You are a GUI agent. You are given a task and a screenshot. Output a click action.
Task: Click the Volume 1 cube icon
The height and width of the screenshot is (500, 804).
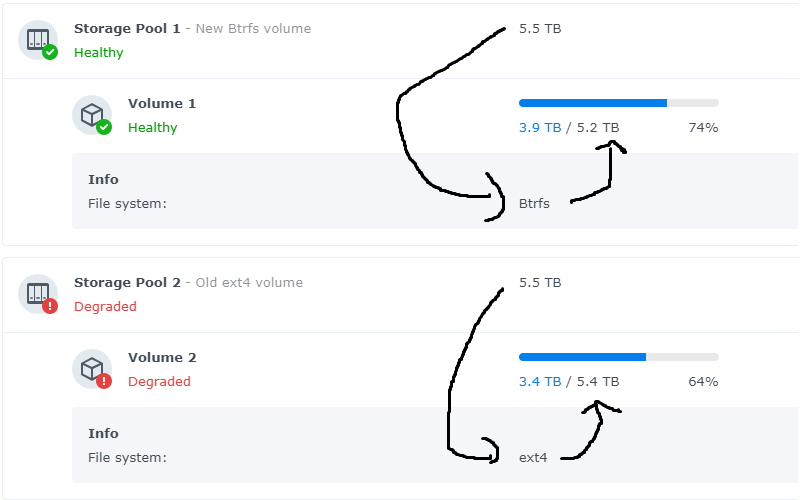tap(92, 115)
